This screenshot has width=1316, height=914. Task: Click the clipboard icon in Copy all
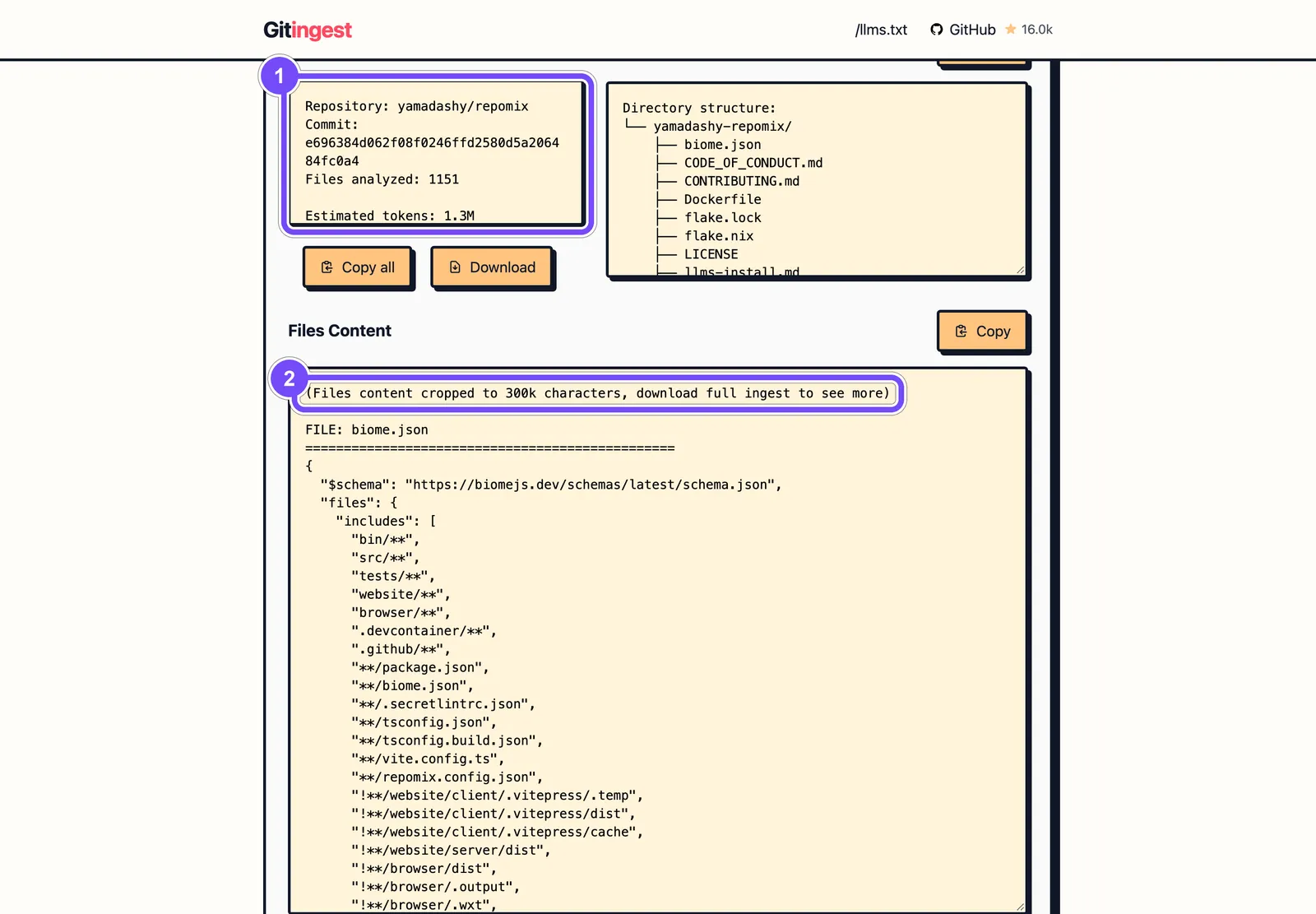[327, 267]
